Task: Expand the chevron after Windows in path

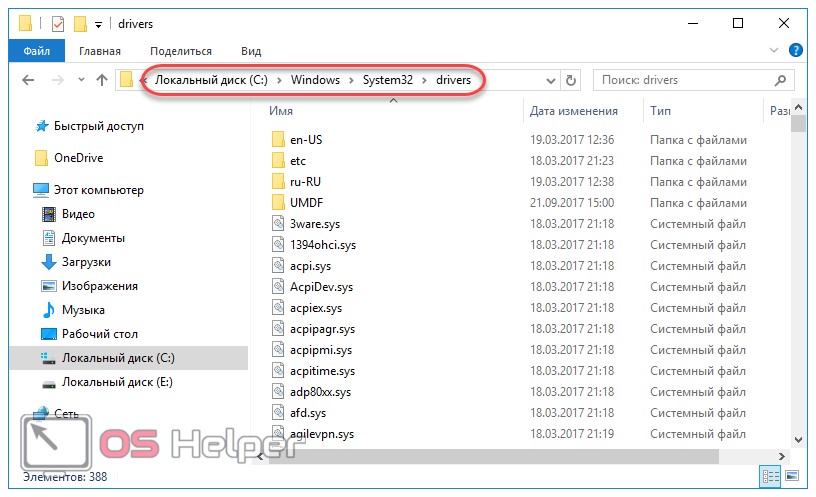Action: pyautogui.click(x=351, y=81)
